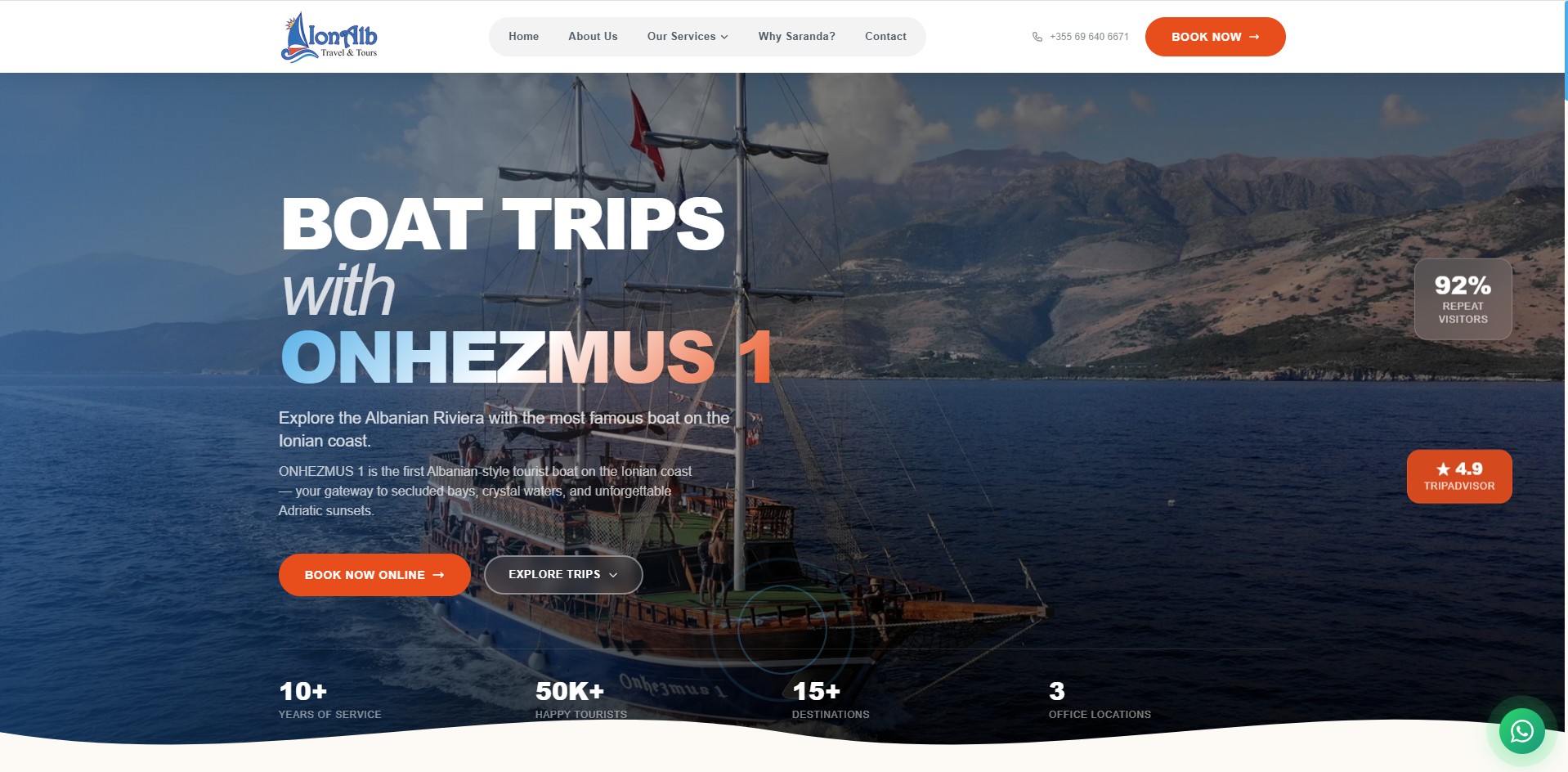The height and width of the screenshot is (772, 1568).
Task: Click the Book Now Online button
Action: (374, 575)
